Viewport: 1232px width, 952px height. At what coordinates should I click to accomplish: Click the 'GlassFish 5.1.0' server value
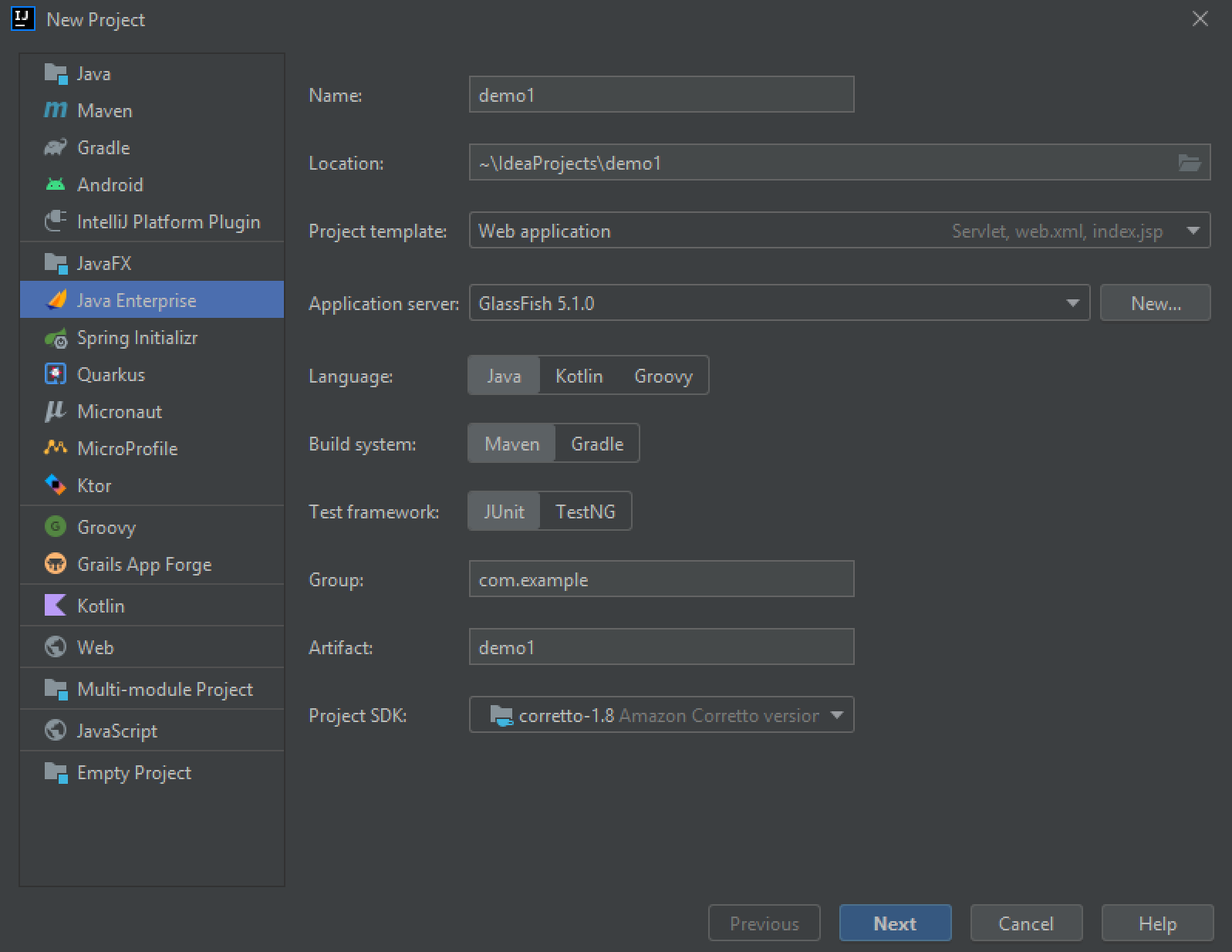coord(536,303)
